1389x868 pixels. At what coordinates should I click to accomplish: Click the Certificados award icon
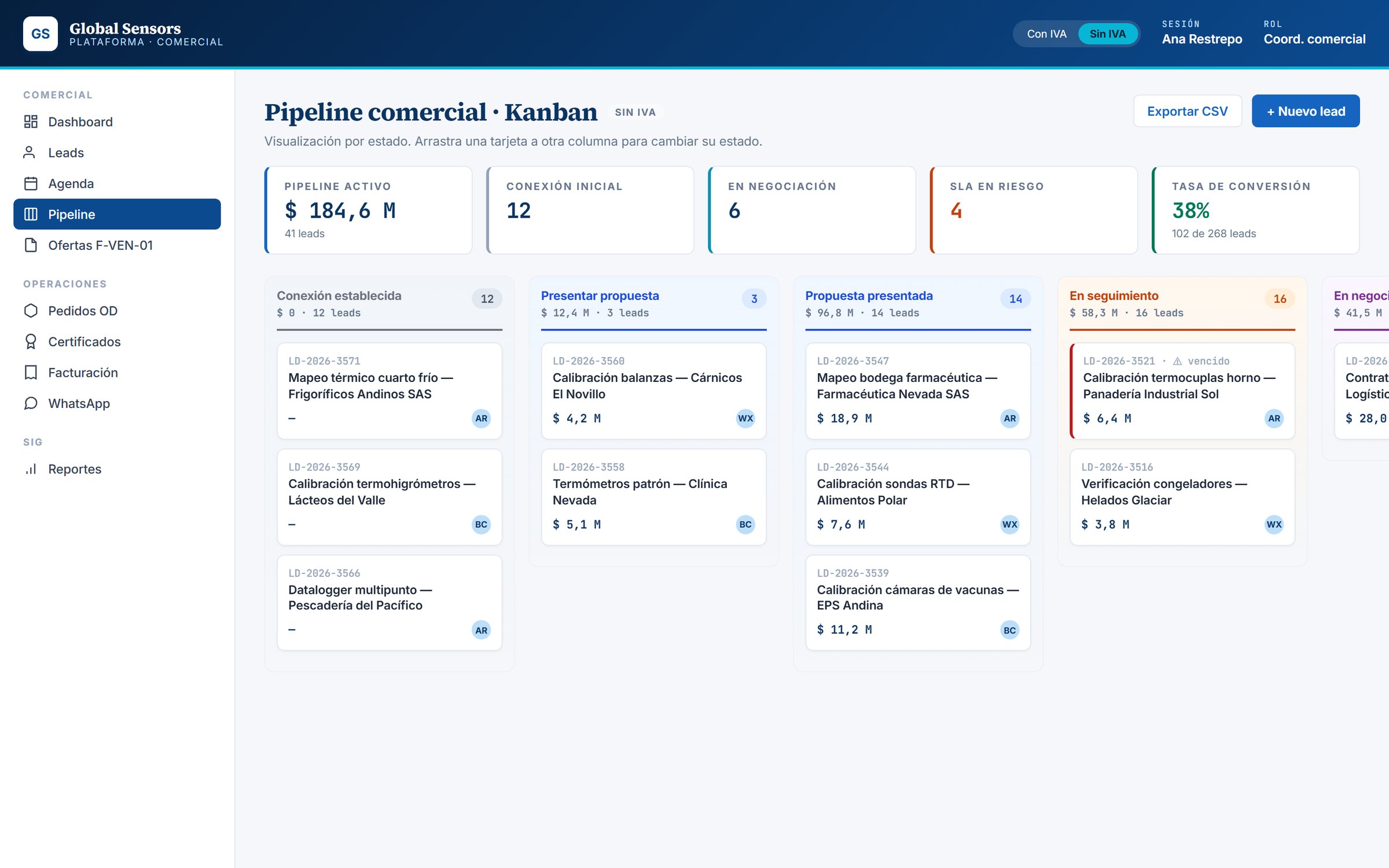coord(31,341)
